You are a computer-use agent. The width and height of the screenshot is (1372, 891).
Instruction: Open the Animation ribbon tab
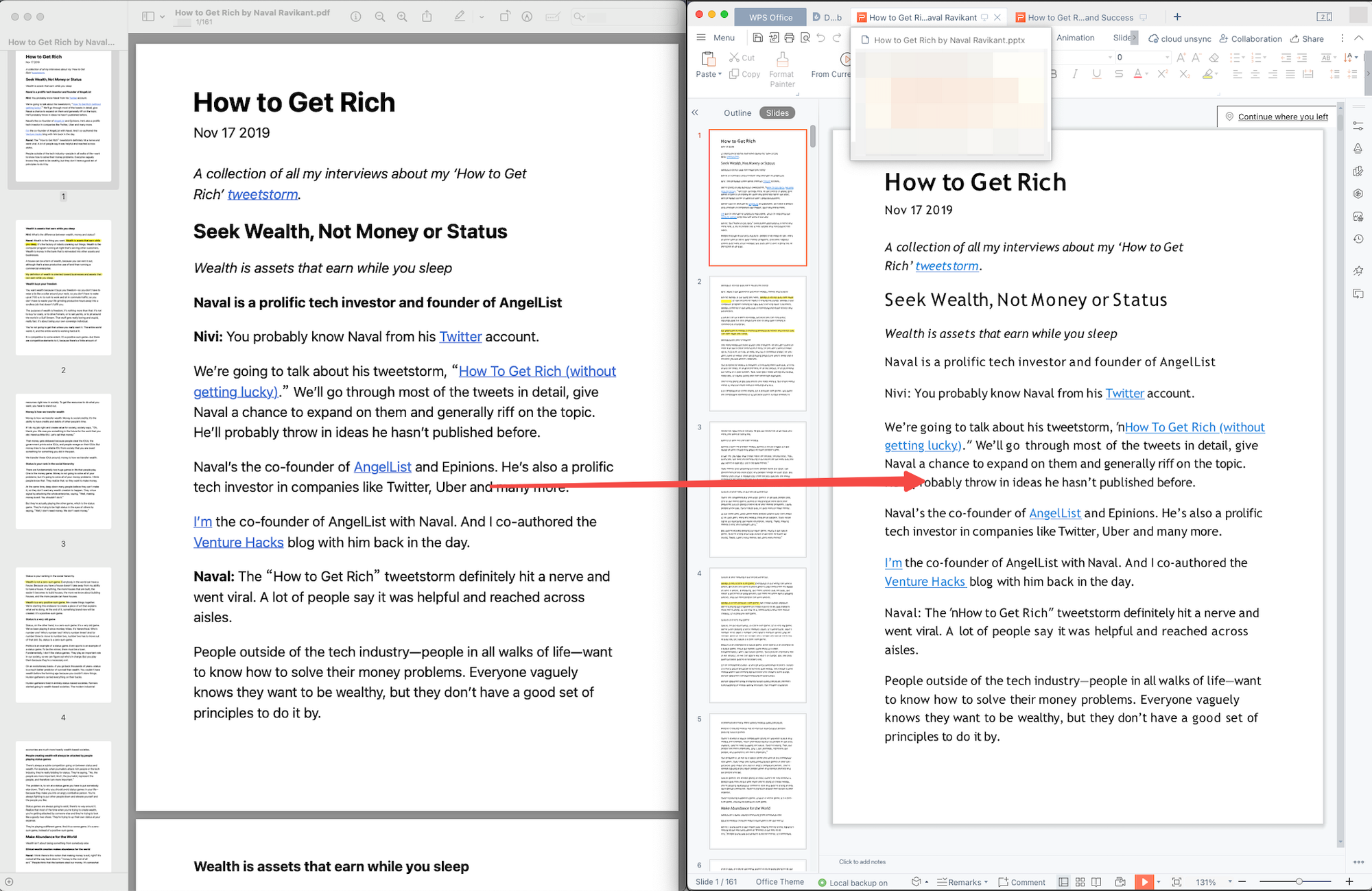pos(1075,38)
